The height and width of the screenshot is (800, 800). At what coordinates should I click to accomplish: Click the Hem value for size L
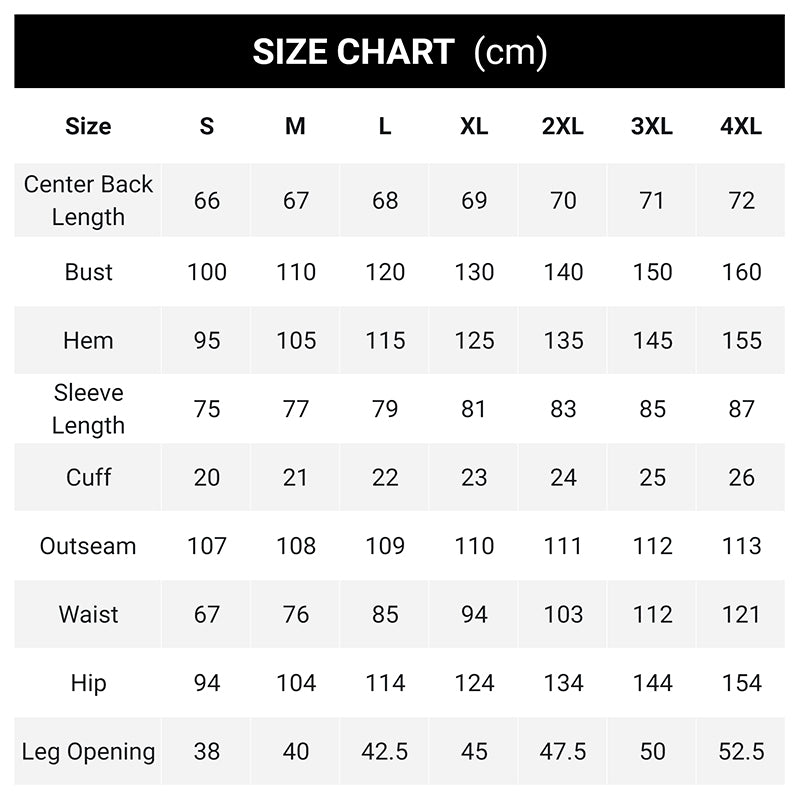pos(385,340)
